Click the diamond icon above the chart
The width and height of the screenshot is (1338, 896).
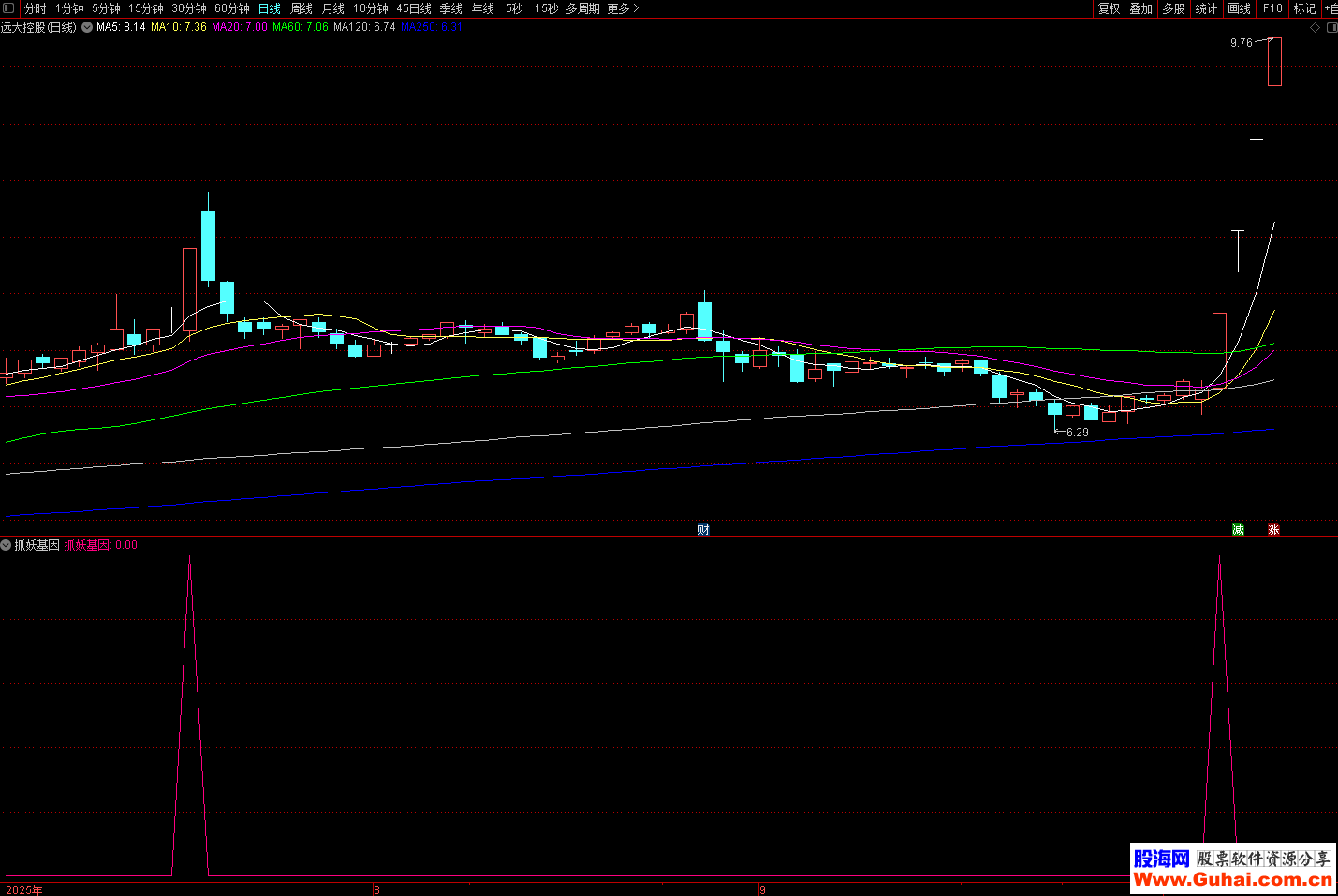1315,28
